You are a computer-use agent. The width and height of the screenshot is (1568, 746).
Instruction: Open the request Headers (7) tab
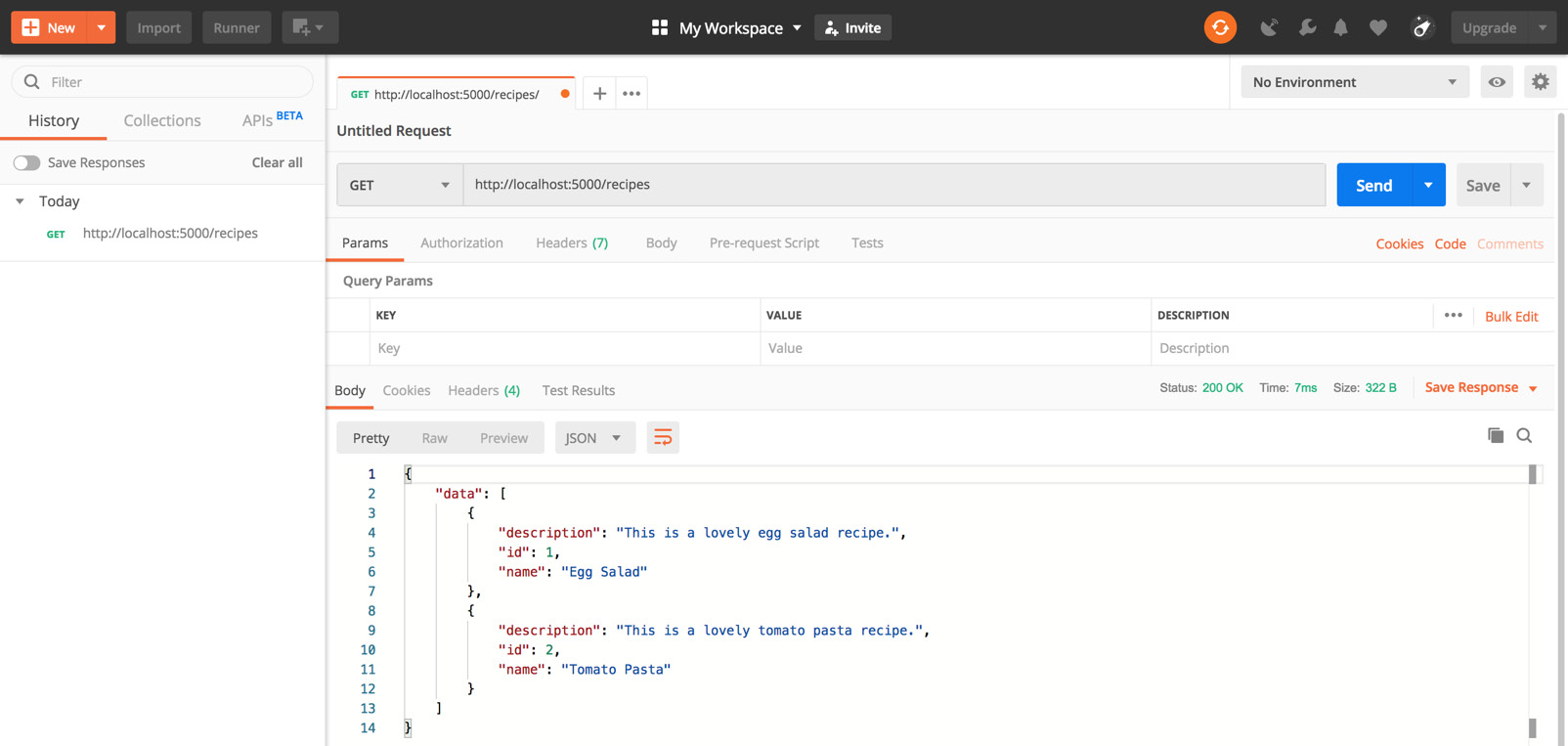tap(572, 242)
